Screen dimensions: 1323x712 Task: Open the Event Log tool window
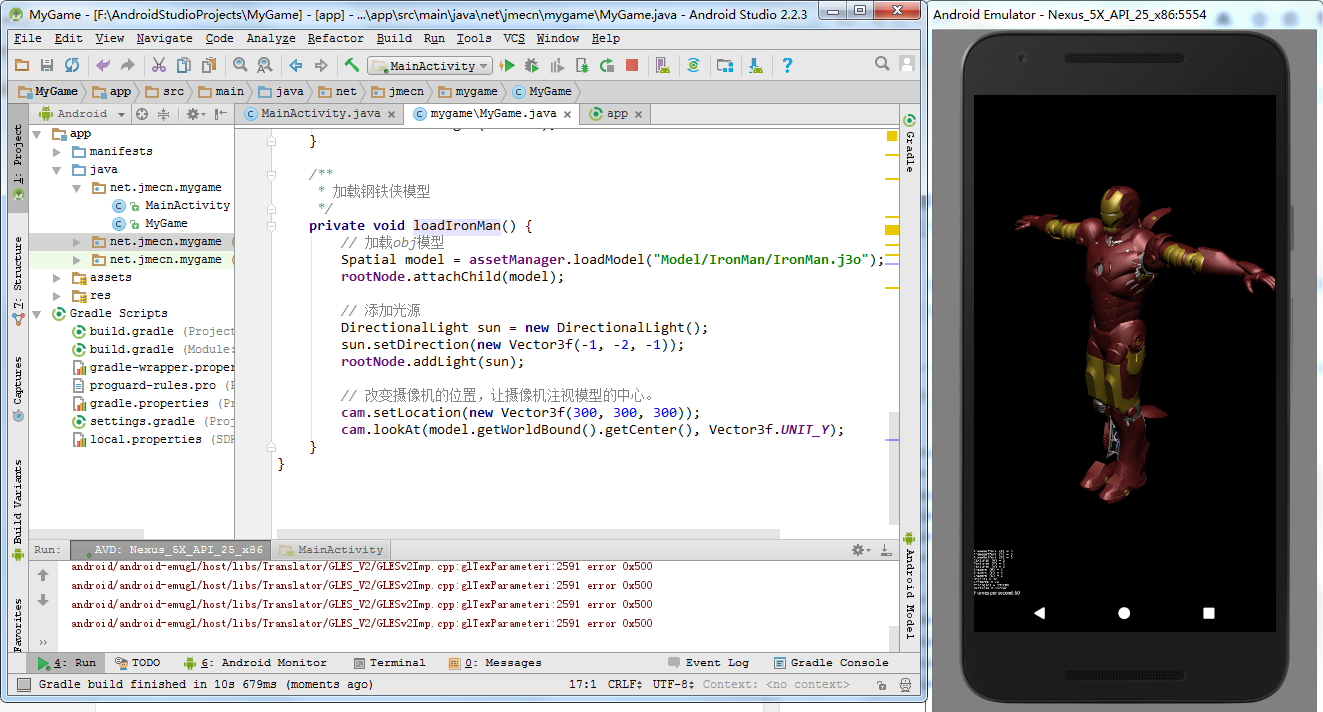(x=708, y=663)
